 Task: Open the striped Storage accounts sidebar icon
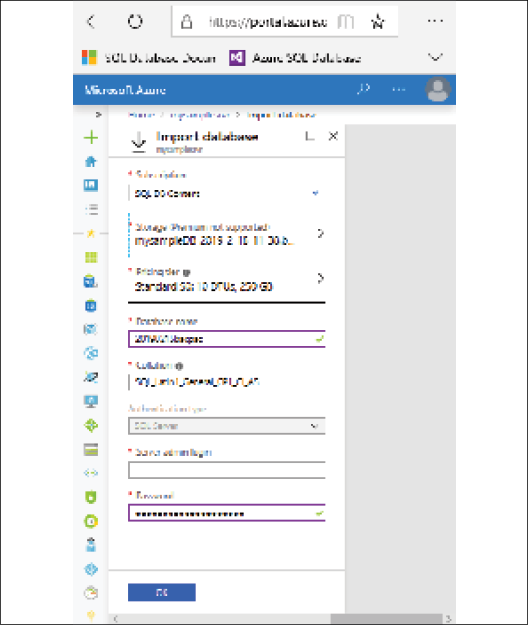tap(91, 450)
